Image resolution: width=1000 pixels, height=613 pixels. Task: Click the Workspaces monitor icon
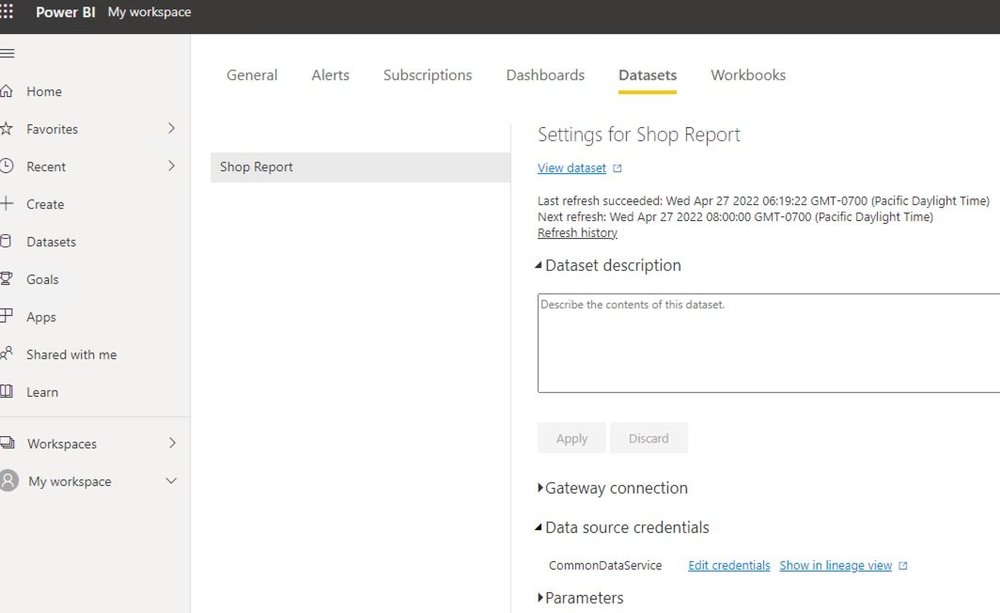(7, 443)
